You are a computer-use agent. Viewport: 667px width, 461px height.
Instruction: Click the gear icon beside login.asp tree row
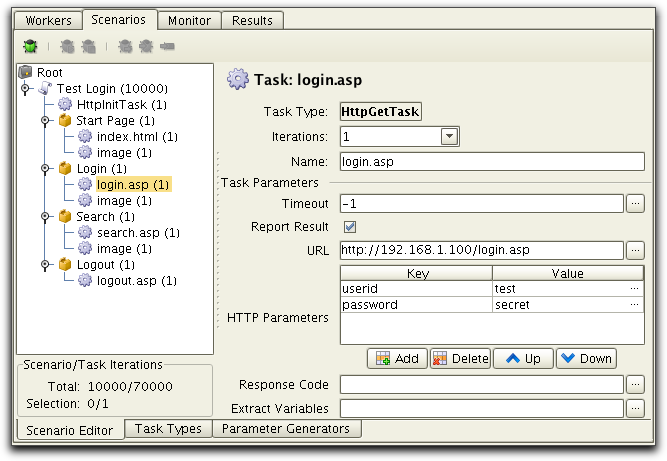(85, 184)
